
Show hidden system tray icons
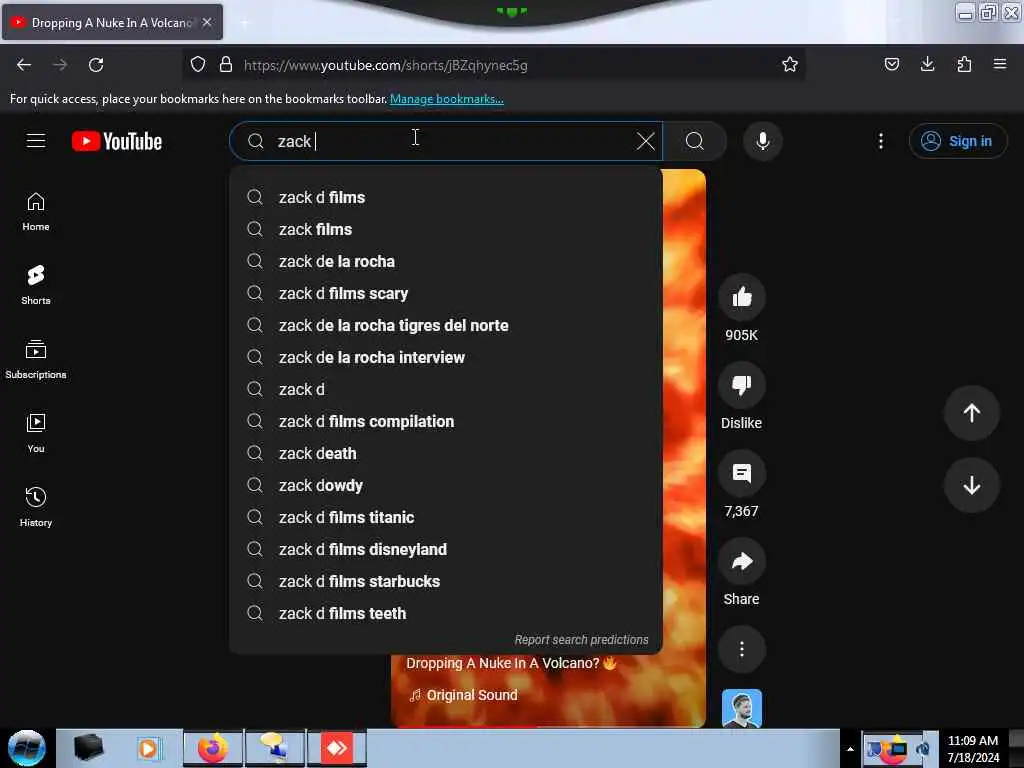point(850,749)
